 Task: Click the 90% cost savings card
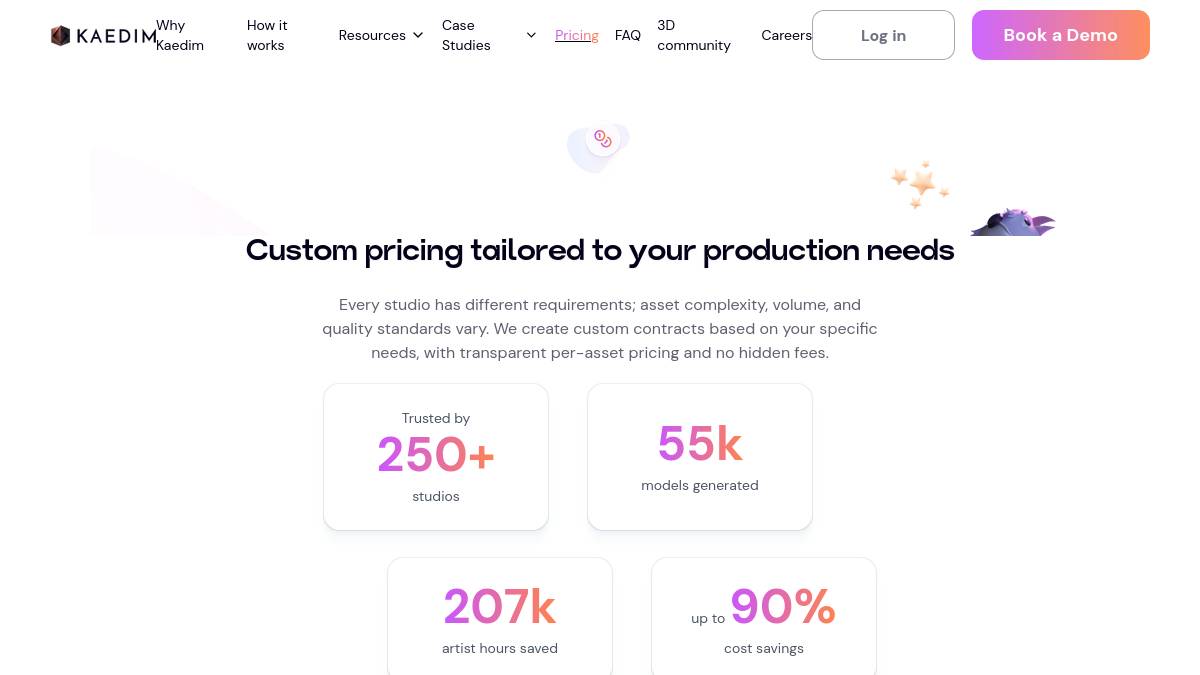(x=764, y=617)
